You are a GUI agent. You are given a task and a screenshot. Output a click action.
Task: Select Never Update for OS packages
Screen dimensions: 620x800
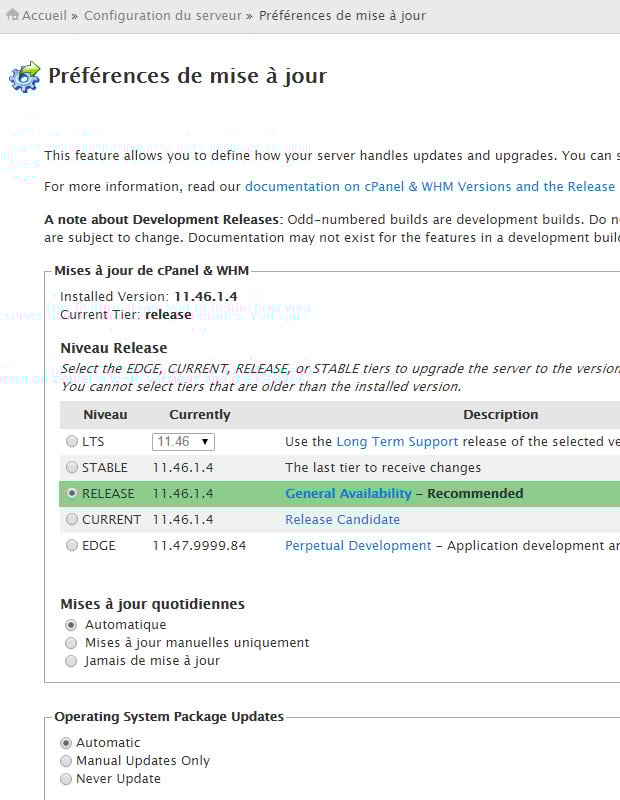(66, 779)
